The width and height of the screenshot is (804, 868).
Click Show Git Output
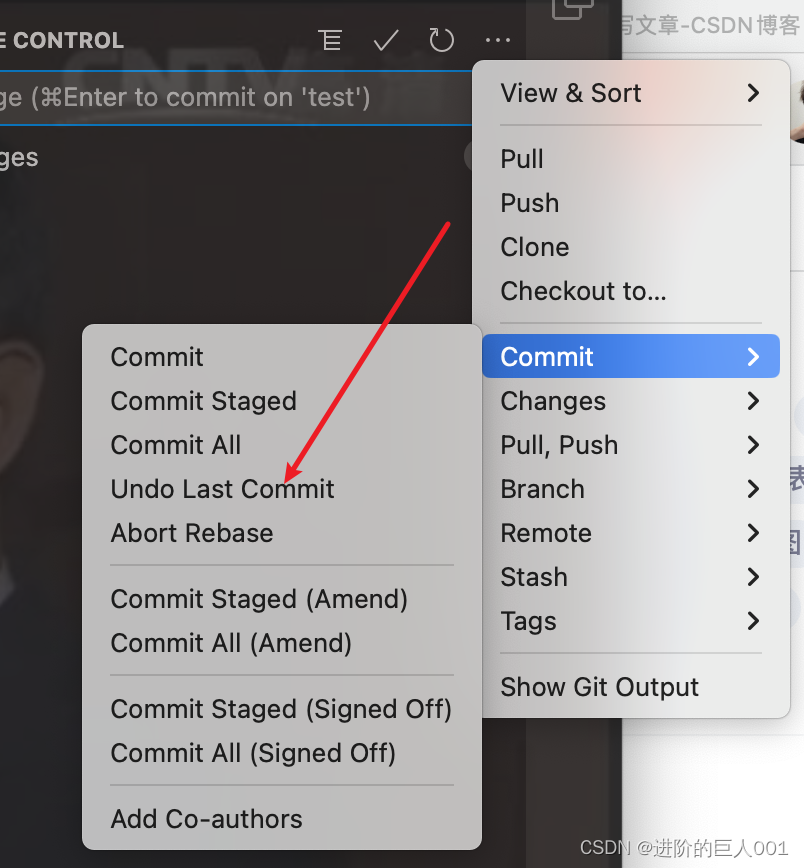(x=599, y=687)
